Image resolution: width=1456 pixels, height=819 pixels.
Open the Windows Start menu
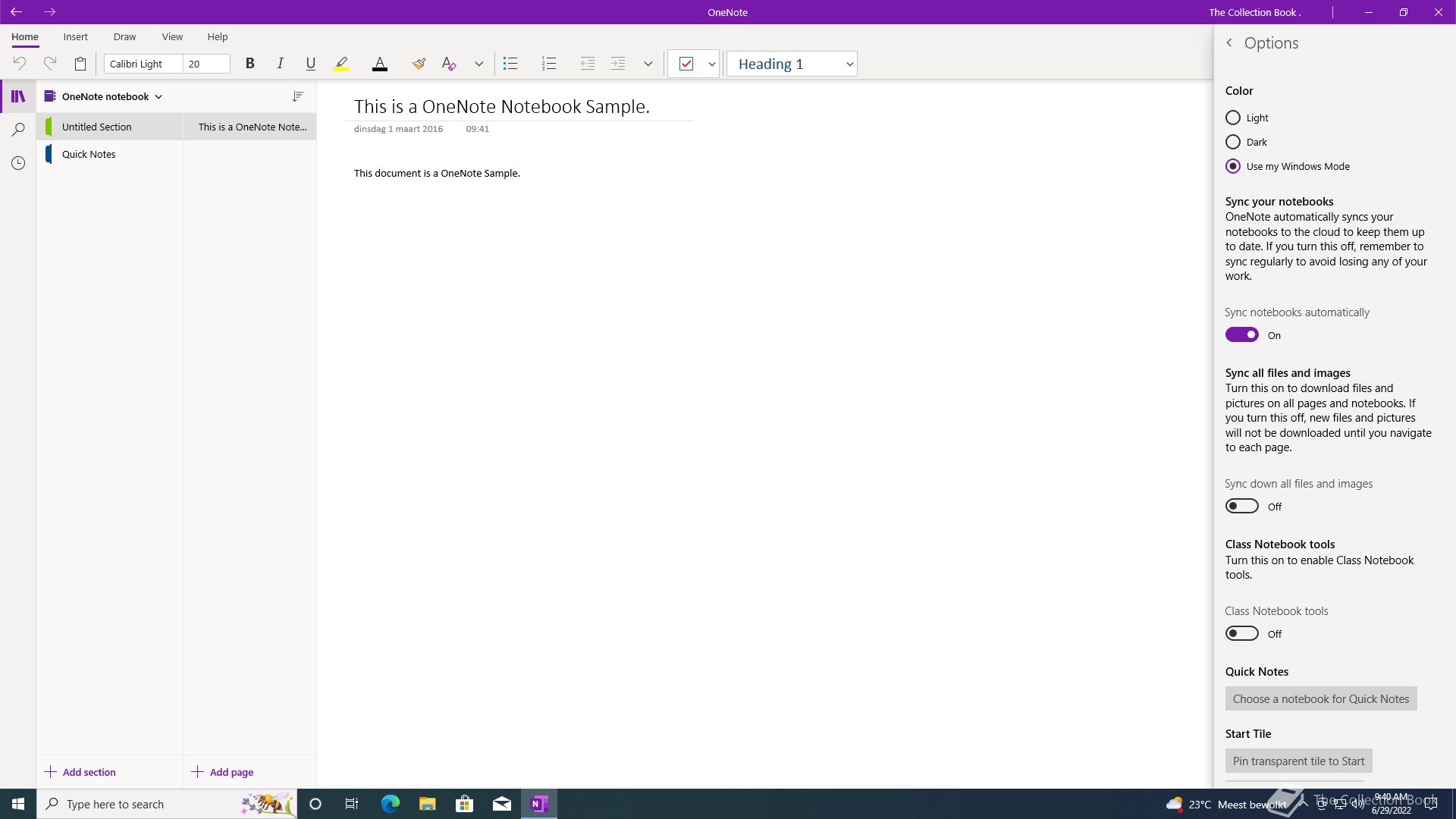tap(18, 804)
